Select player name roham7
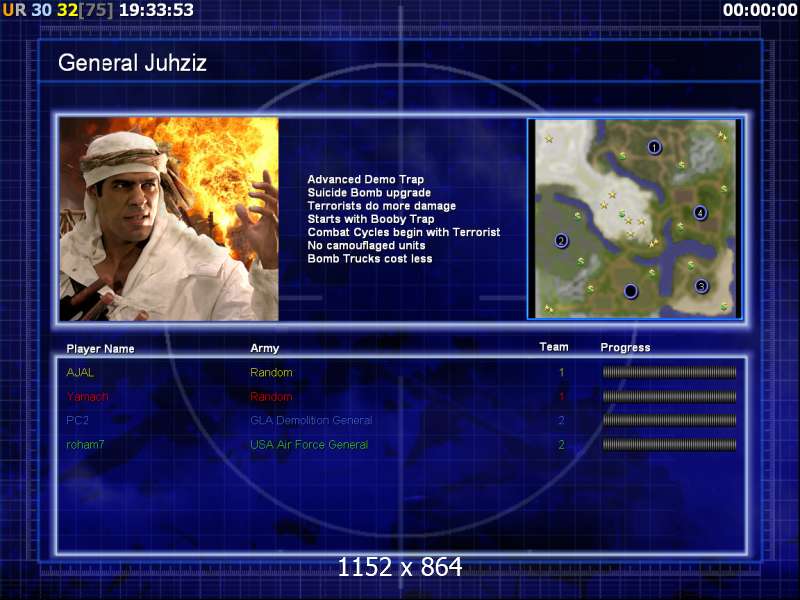800x600 pixels. 85,444
